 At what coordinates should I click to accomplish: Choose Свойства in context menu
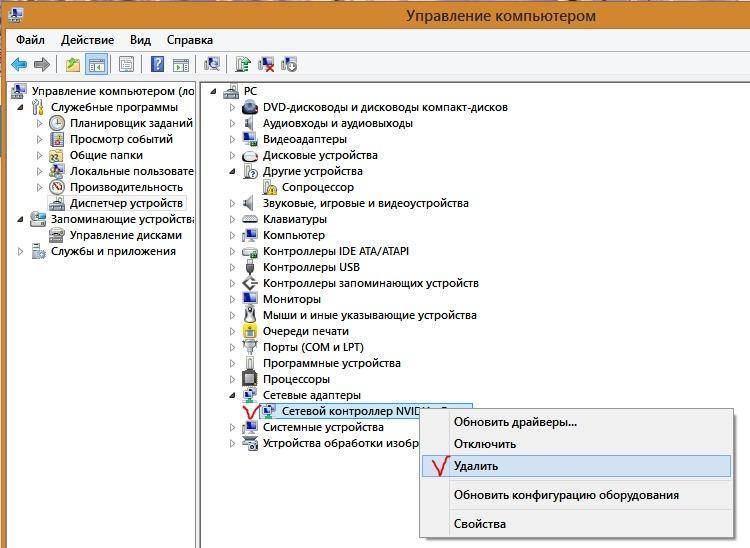point(576,524)
